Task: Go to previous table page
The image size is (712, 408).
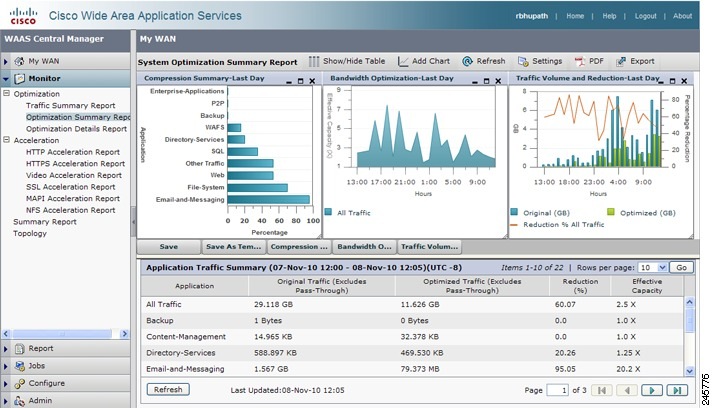Action: click(627, 390)
